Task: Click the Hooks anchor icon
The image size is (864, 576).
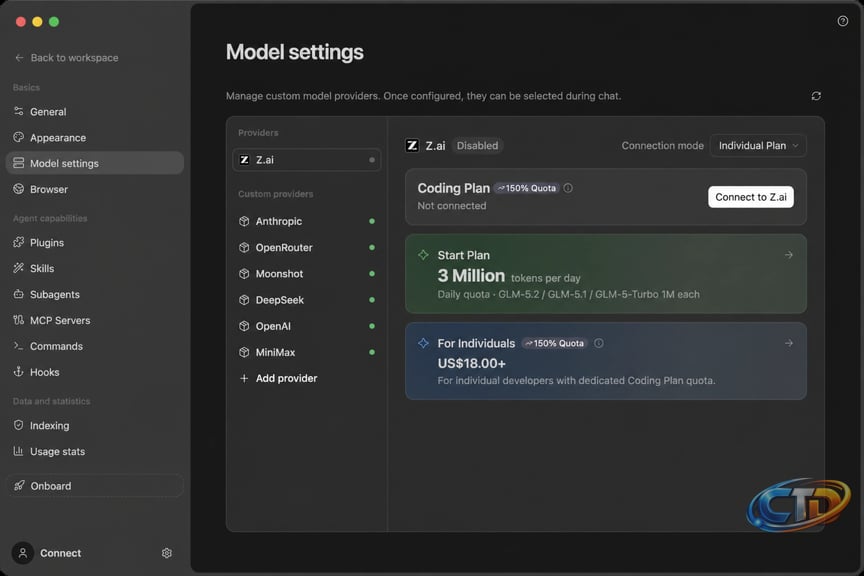Action: pyautogui.click(x=19, y=372)
